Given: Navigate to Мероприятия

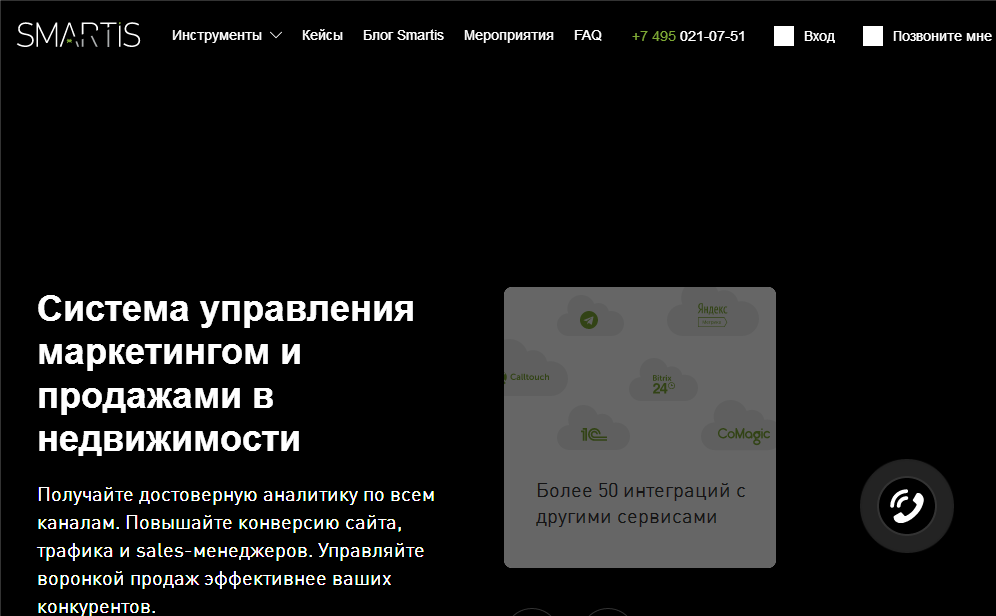Looking at the screenshot, I should (x=508, y=35).
